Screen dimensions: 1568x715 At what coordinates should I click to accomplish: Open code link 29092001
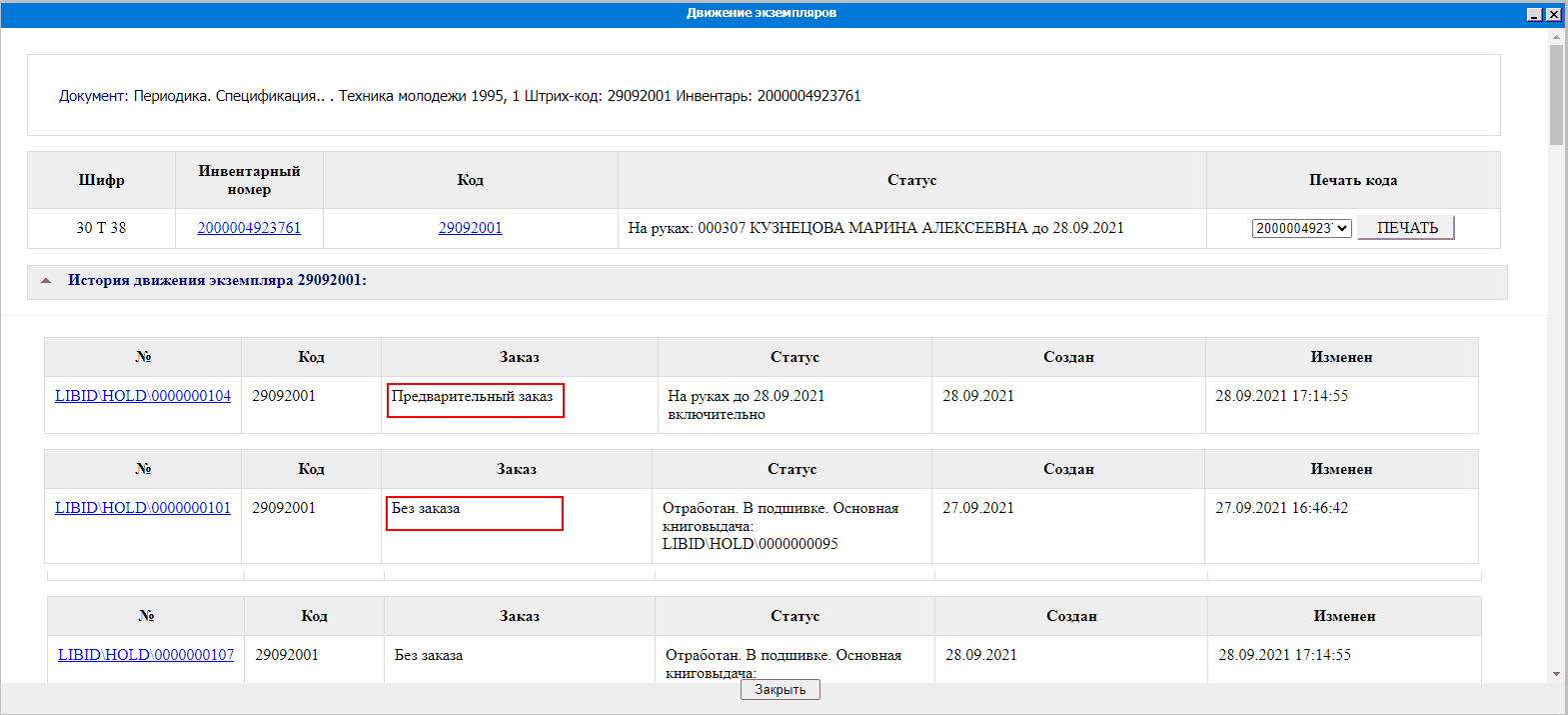click(x=470, y=228)
